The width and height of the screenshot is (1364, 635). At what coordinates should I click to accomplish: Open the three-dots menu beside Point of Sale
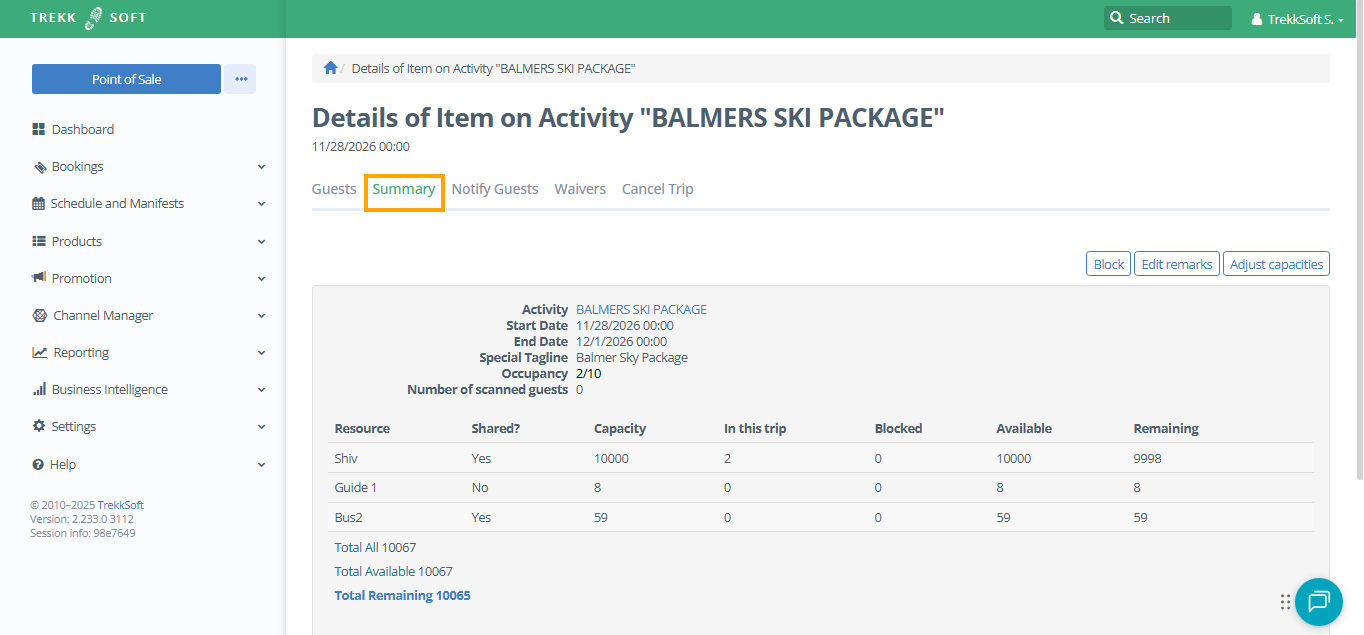pyautogui.click(x=240, y=79)
